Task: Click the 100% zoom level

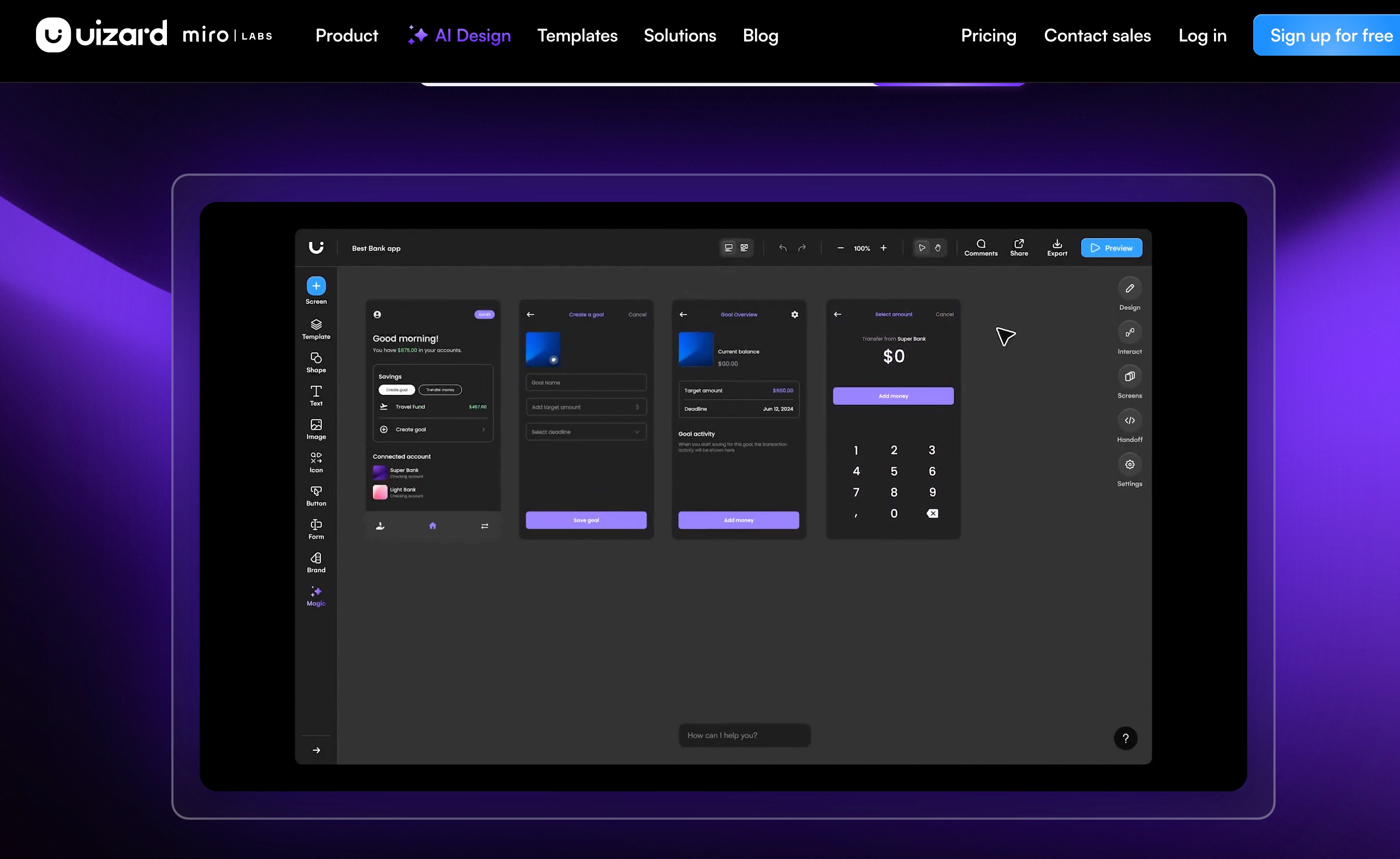Action: (x=862, y=248)
